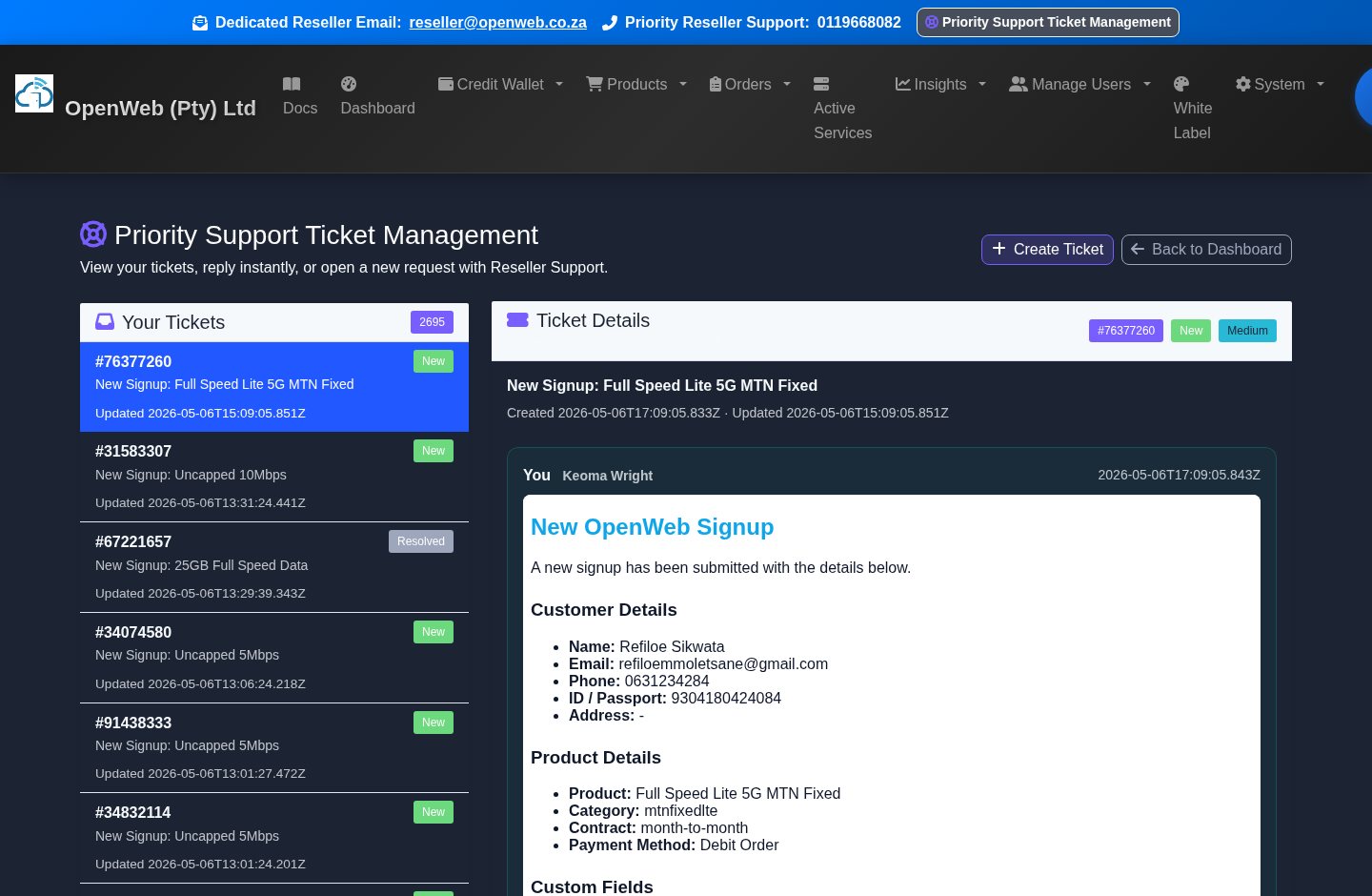Image resolution: width=1372 pixels, height=896 pixels.
Task: Click the ID number 9304180424084
Action: 726,699
